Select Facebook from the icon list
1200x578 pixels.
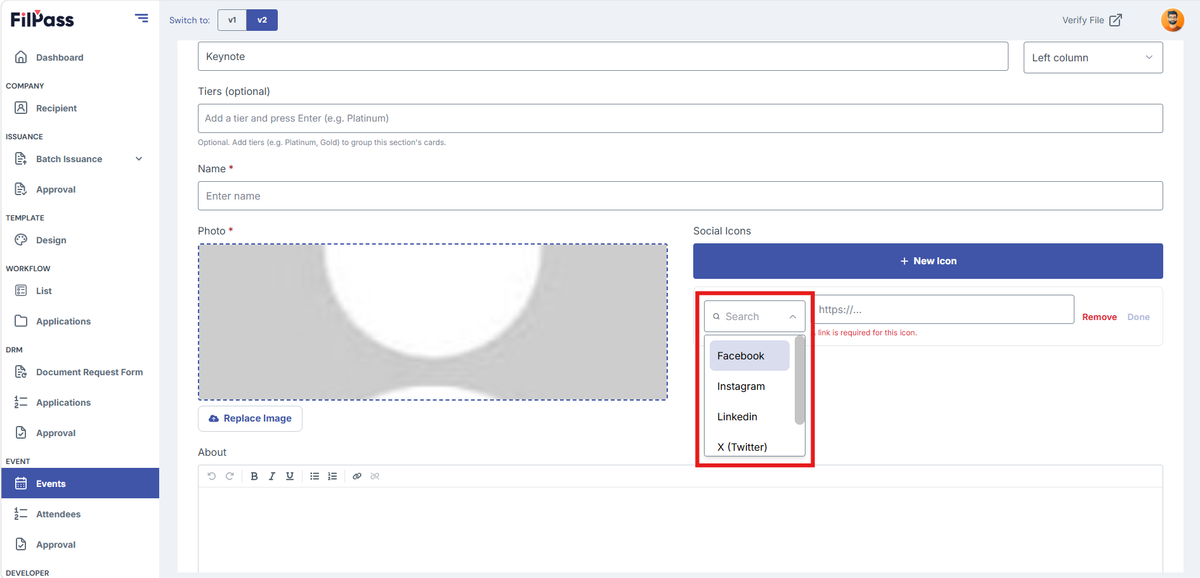pyautogui.click(x=750, y=356)
